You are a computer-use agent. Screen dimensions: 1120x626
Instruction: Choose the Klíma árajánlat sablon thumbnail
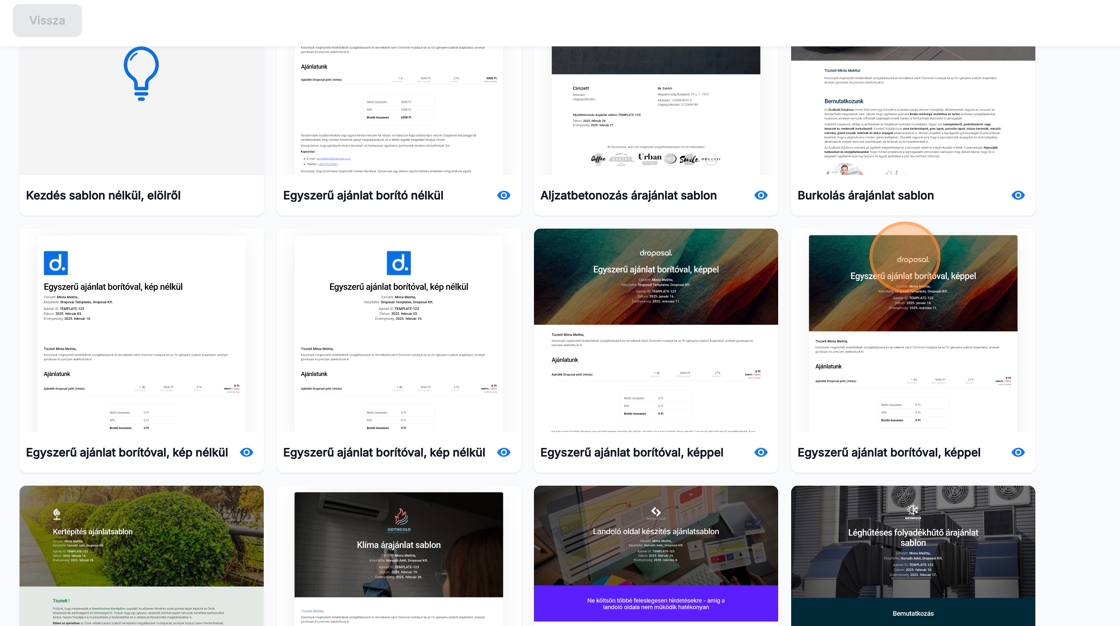point(399,555)
